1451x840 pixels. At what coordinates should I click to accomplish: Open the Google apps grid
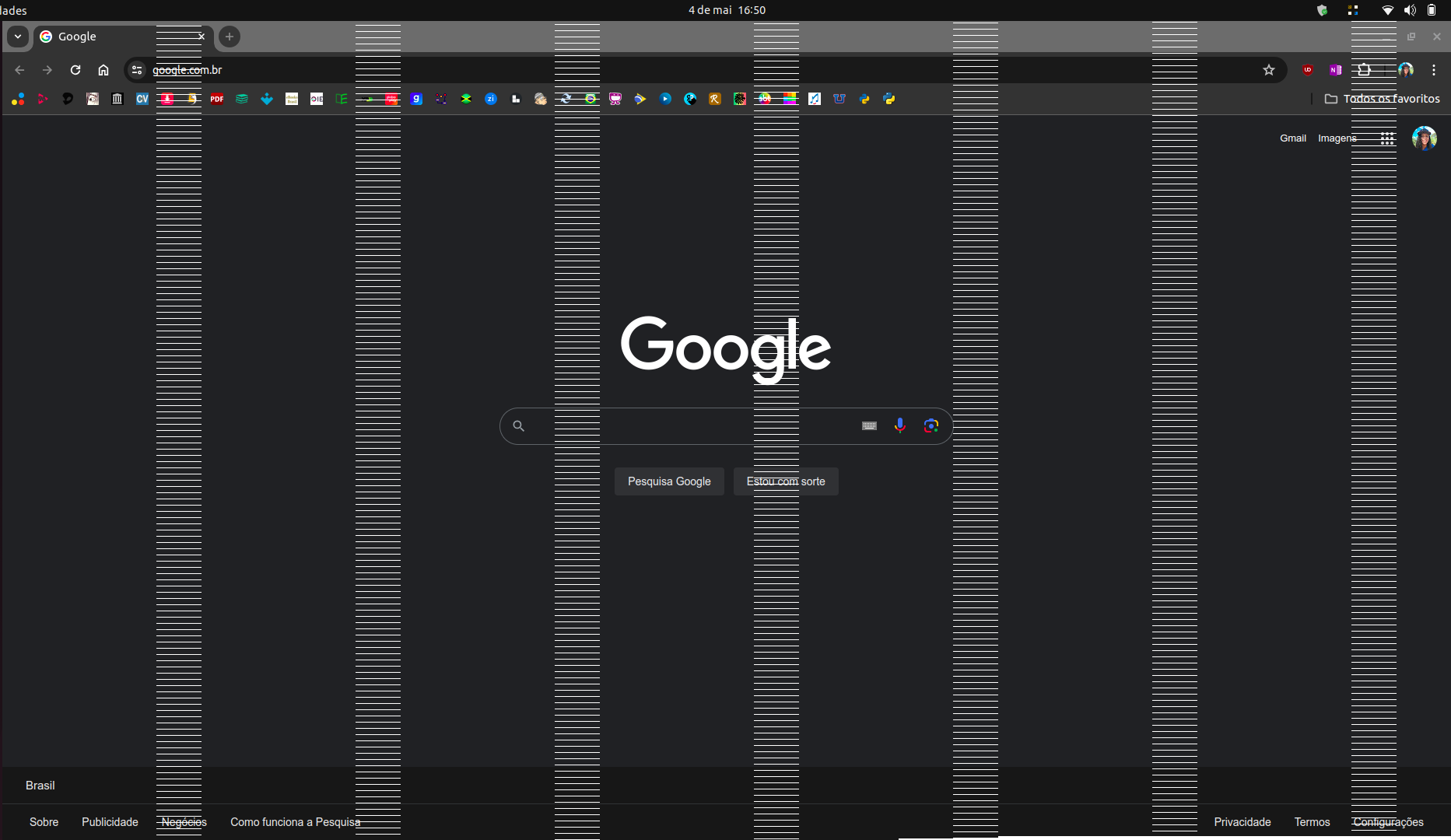click(1387, 138)
